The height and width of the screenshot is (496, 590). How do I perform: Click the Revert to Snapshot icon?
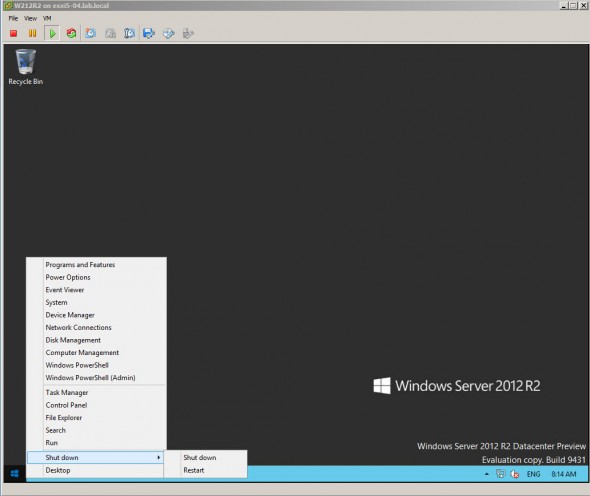pyautogui.click(x=110, y=33)
